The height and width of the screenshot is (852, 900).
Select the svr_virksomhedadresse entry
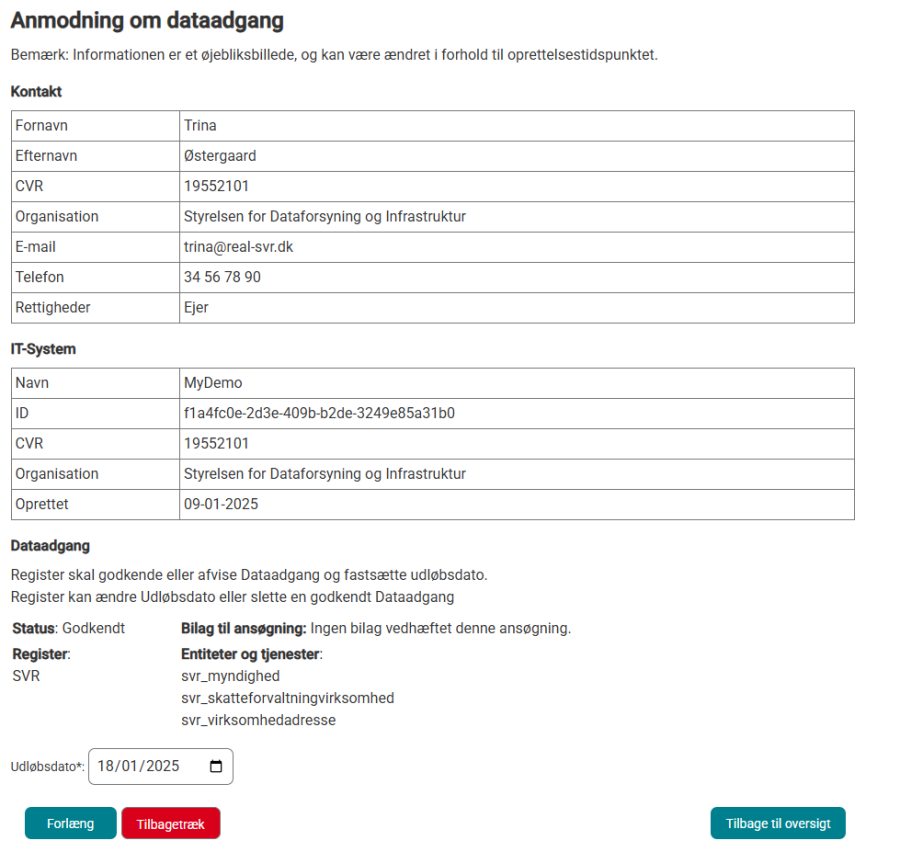tap(258, 720)
